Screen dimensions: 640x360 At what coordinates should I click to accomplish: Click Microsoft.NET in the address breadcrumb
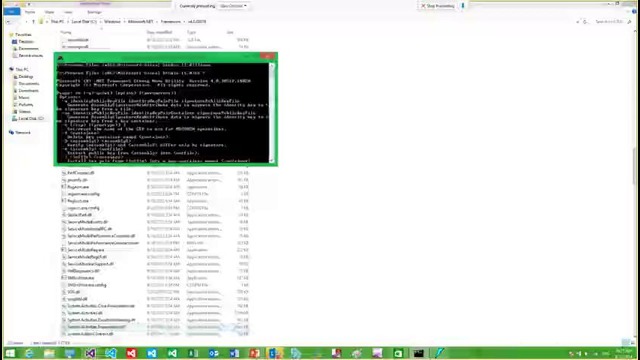(140, 22)
